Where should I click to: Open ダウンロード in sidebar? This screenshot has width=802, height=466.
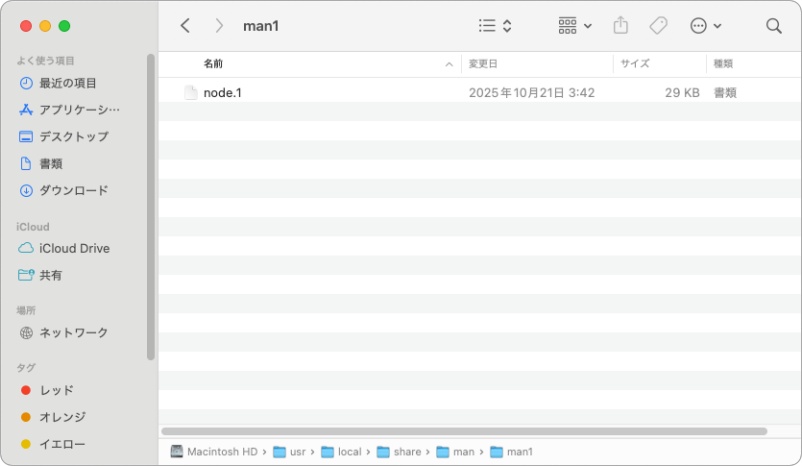point(73,191)
